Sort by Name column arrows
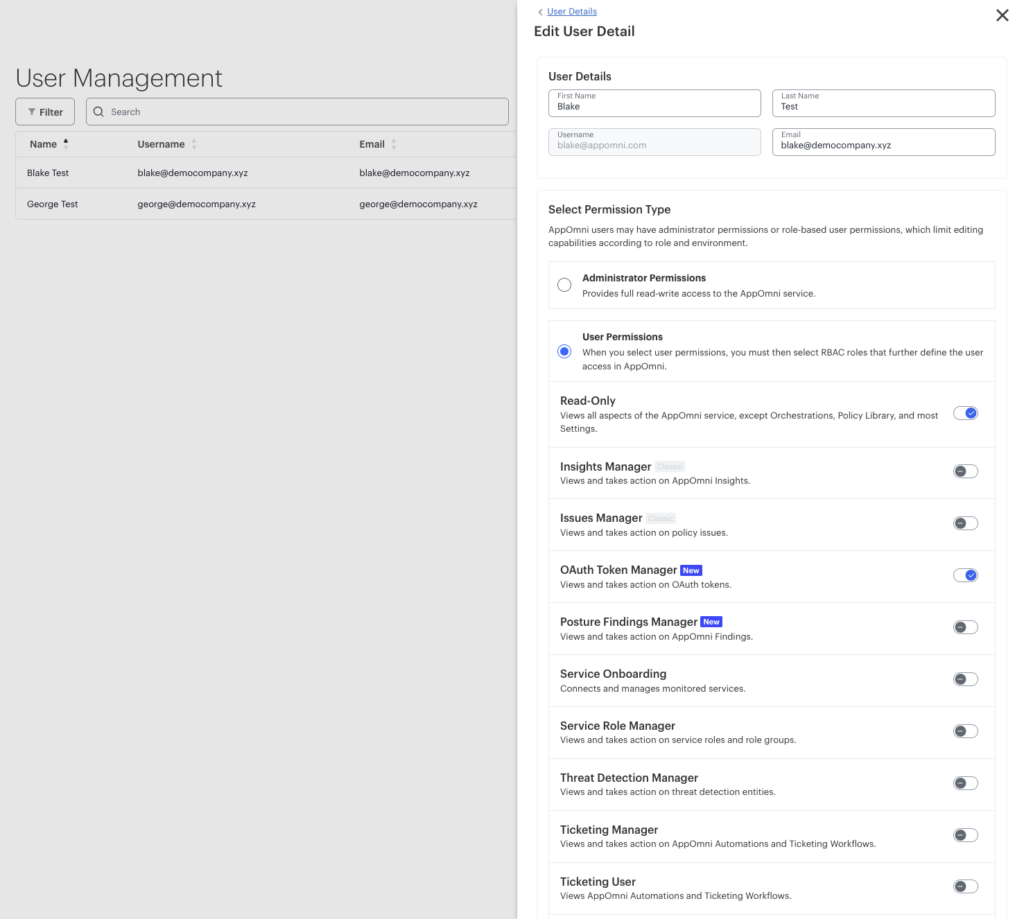The image size is (1024, 919). pos(65,144)
